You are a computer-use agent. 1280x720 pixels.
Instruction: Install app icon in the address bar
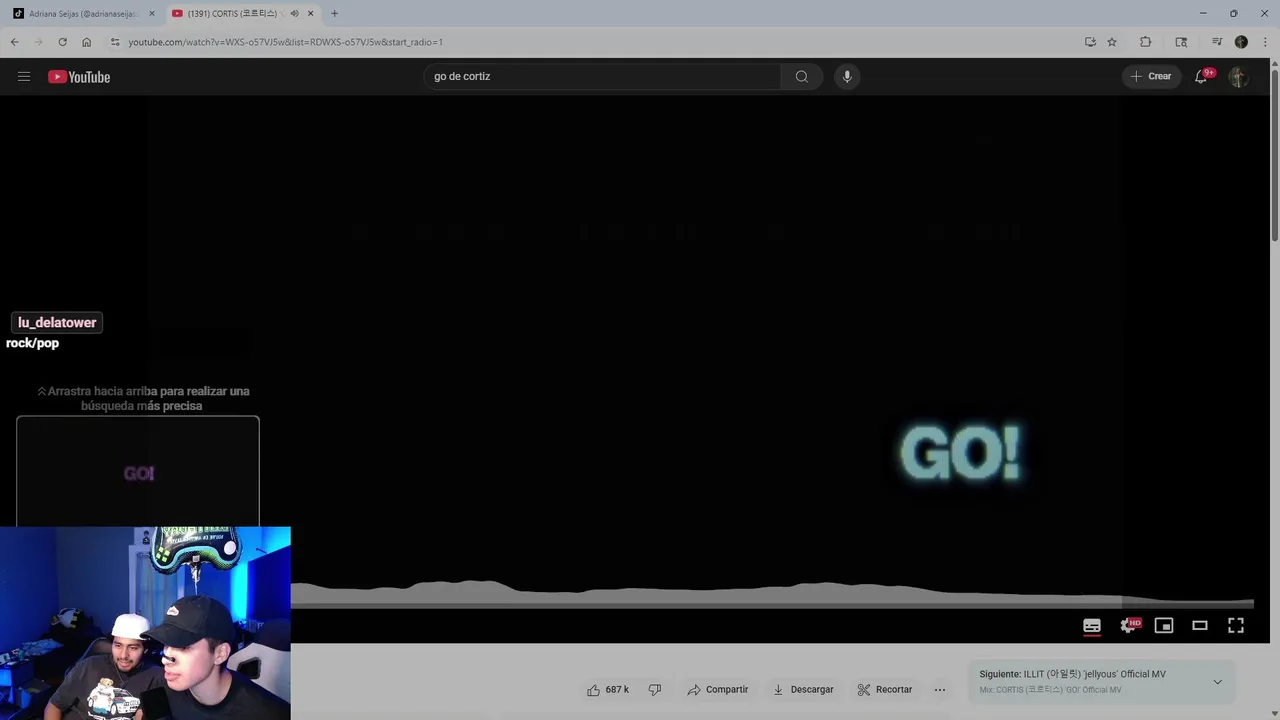pos(1090,42)
